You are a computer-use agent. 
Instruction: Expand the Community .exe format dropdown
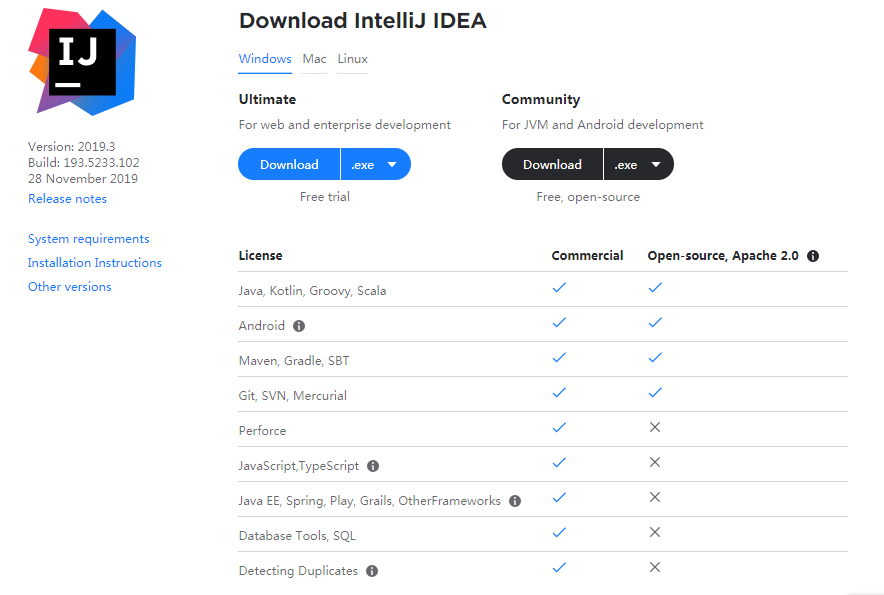click(639, 165)
